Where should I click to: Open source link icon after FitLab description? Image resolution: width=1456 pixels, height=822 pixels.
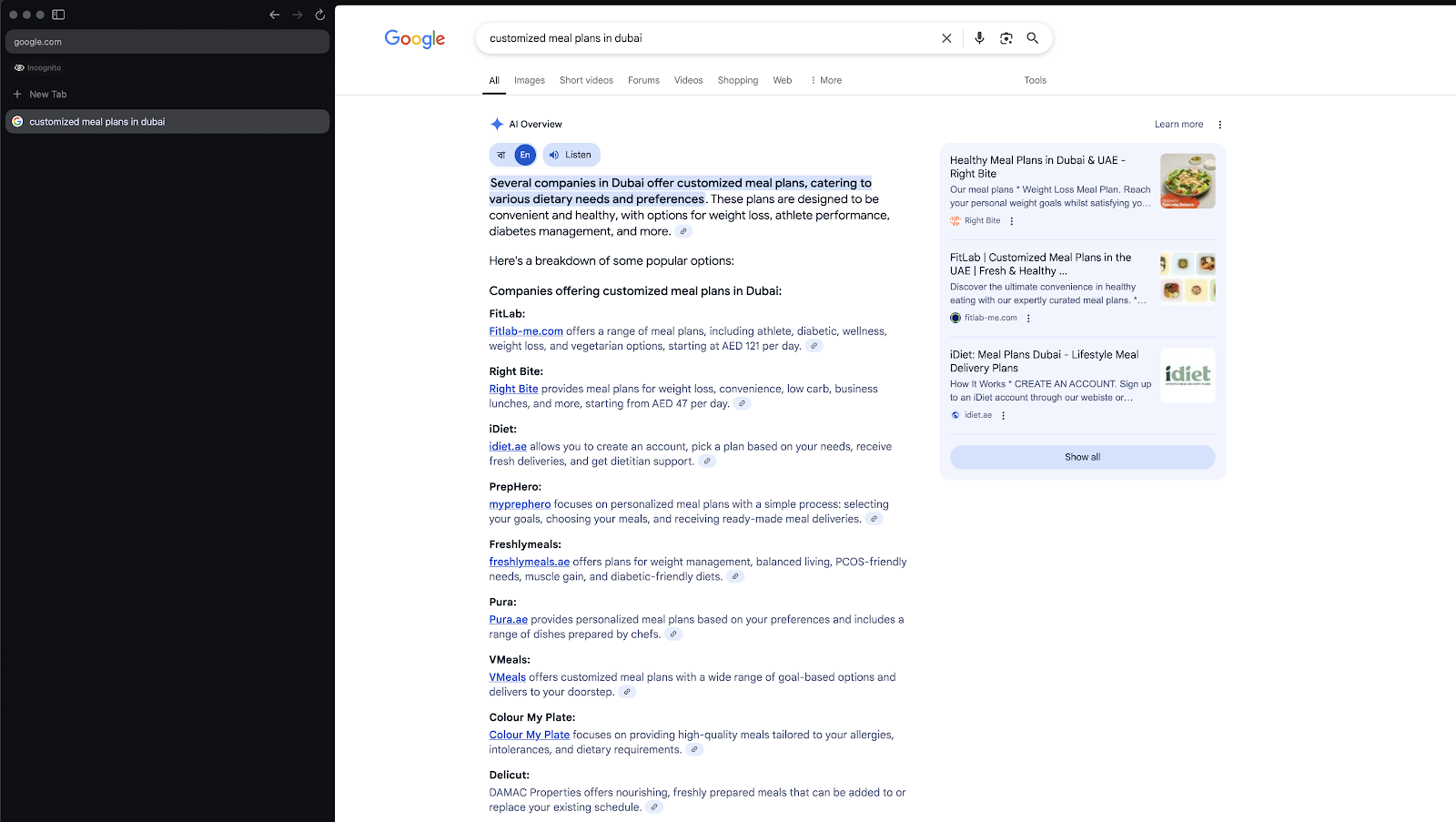pyautogui.click(x=814, y=346)
